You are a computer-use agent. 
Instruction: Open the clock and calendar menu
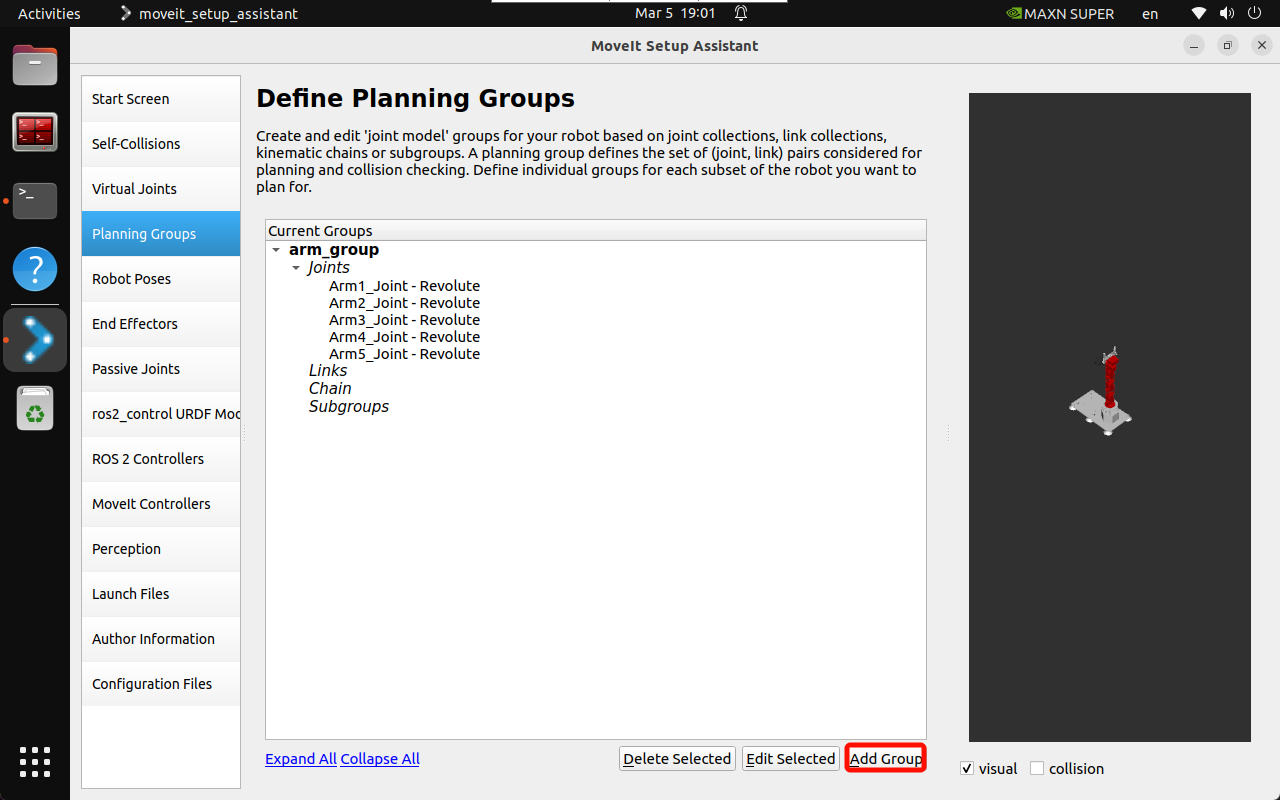675,14
